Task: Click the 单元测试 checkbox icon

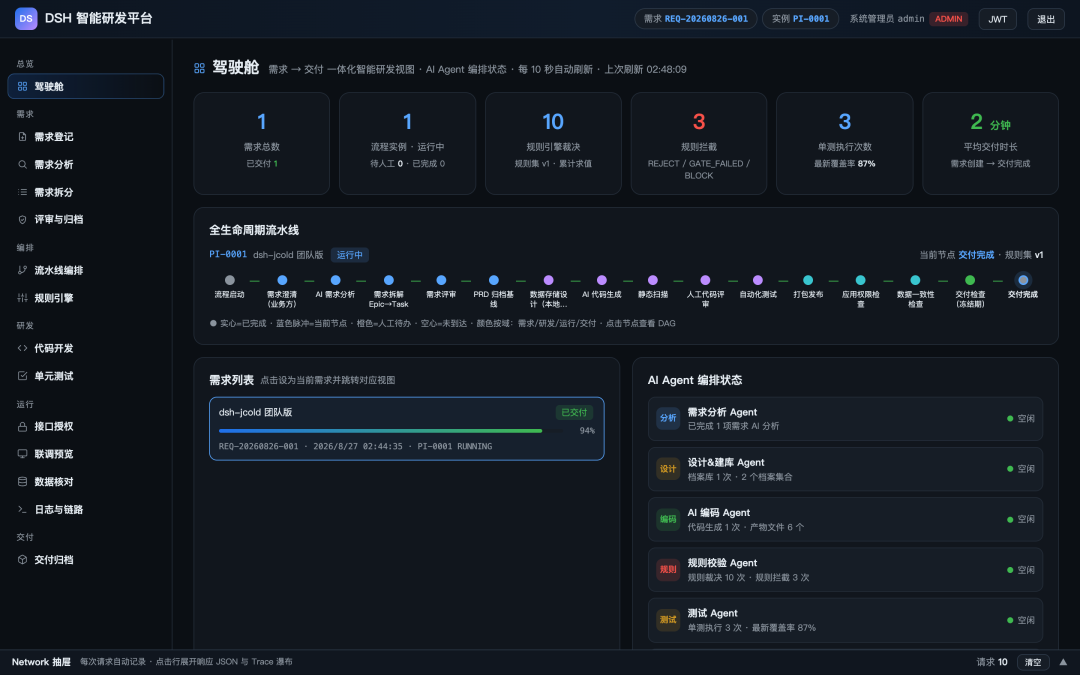Action: pos(22,376)
